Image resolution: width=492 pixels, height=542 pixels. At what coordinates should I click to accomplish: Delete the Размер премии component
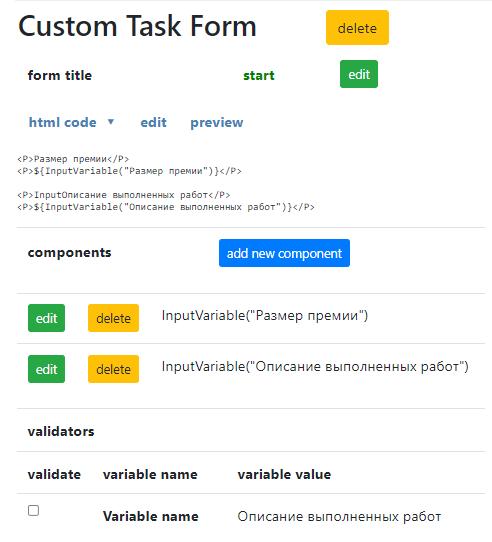(x=113, y=318)
